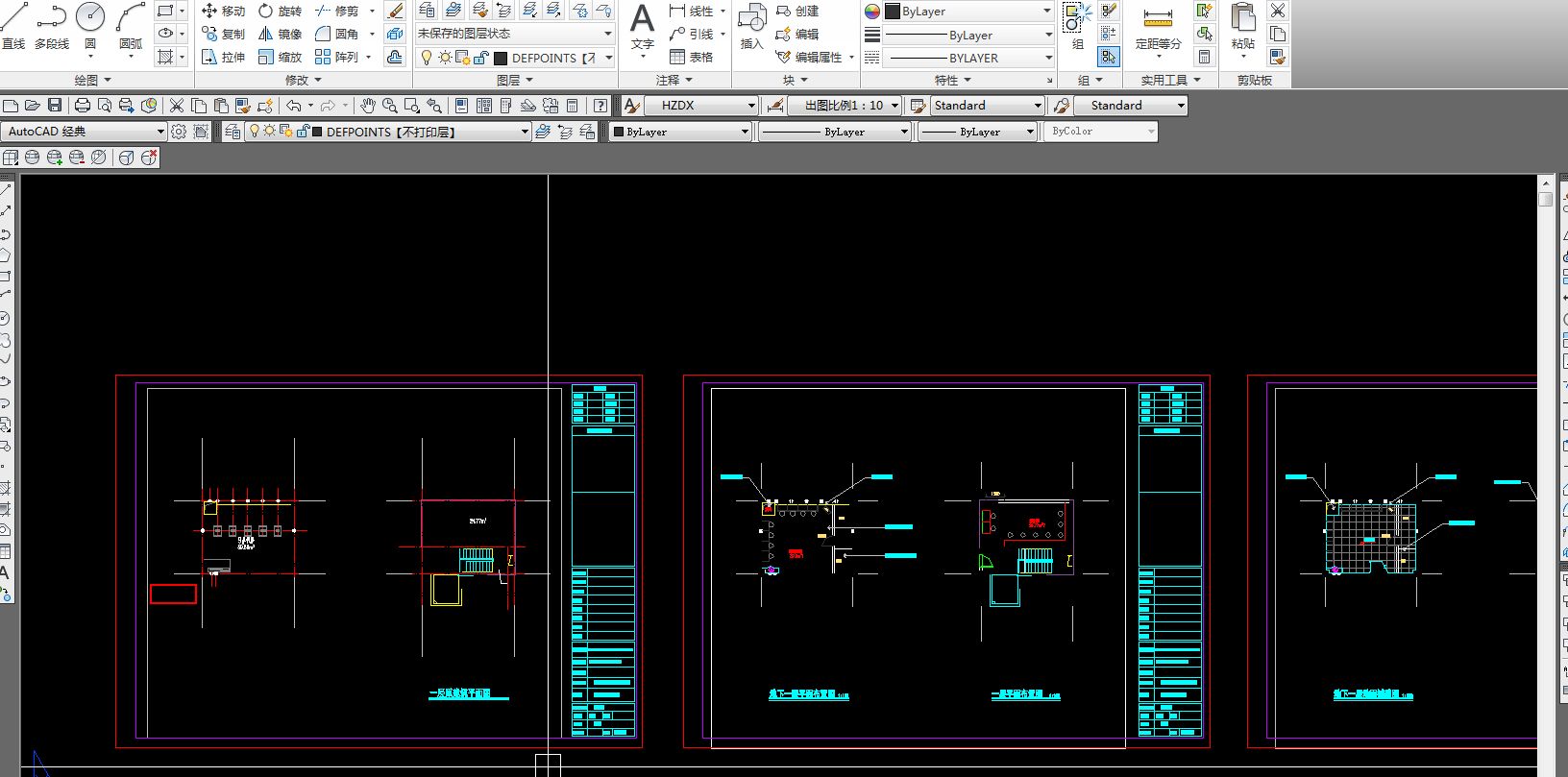The image size is (1568, 777).
Task: Open the 出图比例1:10 scale dropdown
Action: pos(894,106)
